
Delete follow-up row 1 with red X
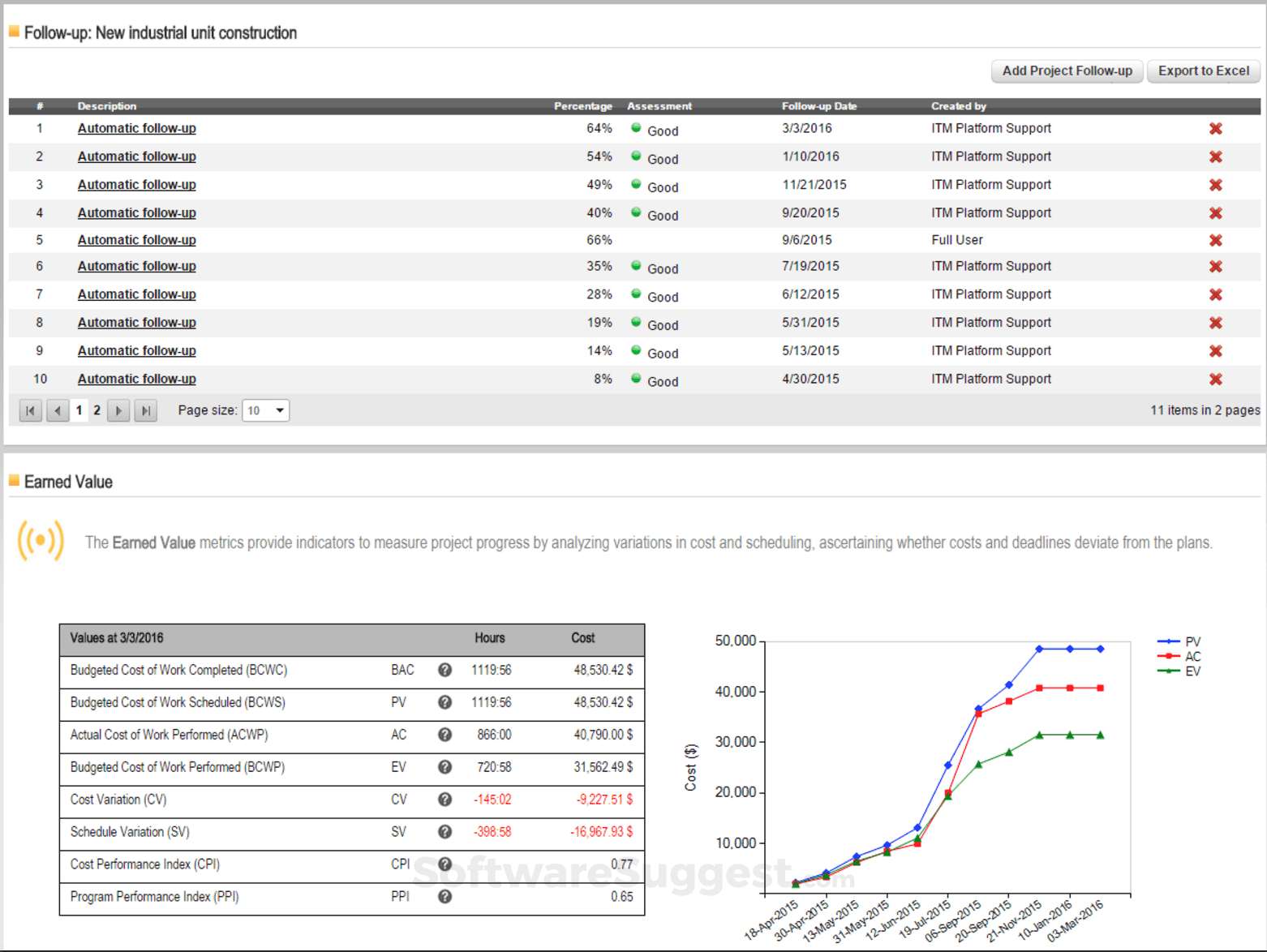point(1215,129)
